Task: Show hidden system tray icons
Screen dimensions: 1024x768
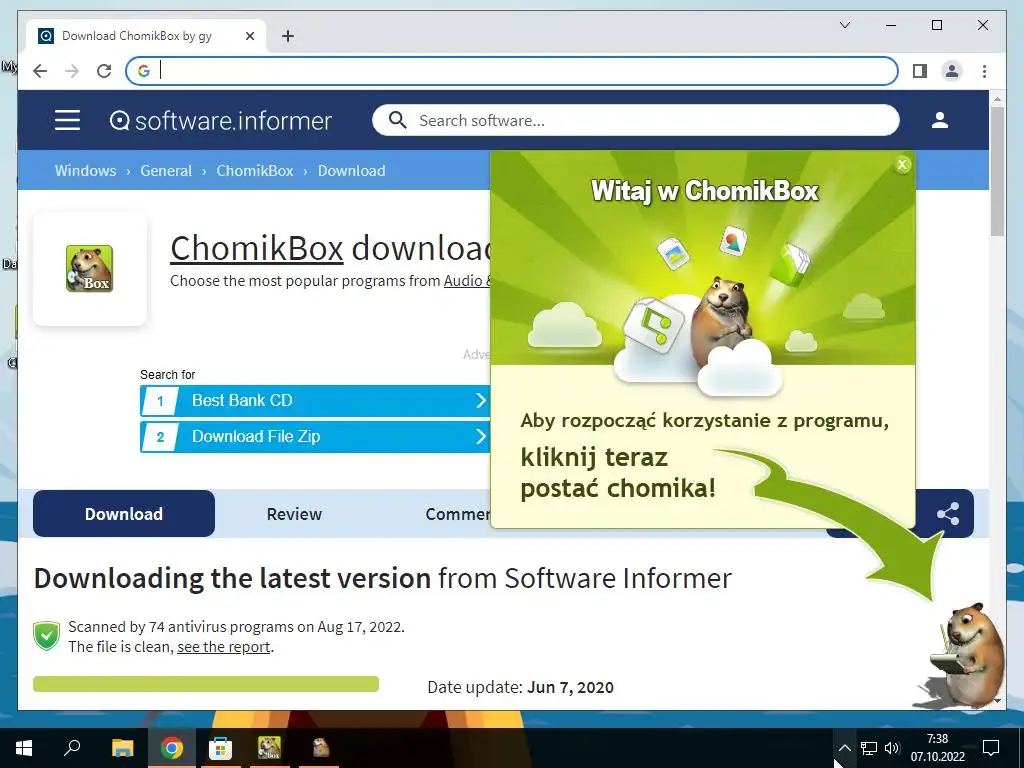Action: pyautogui.click(x=844, y=748)
